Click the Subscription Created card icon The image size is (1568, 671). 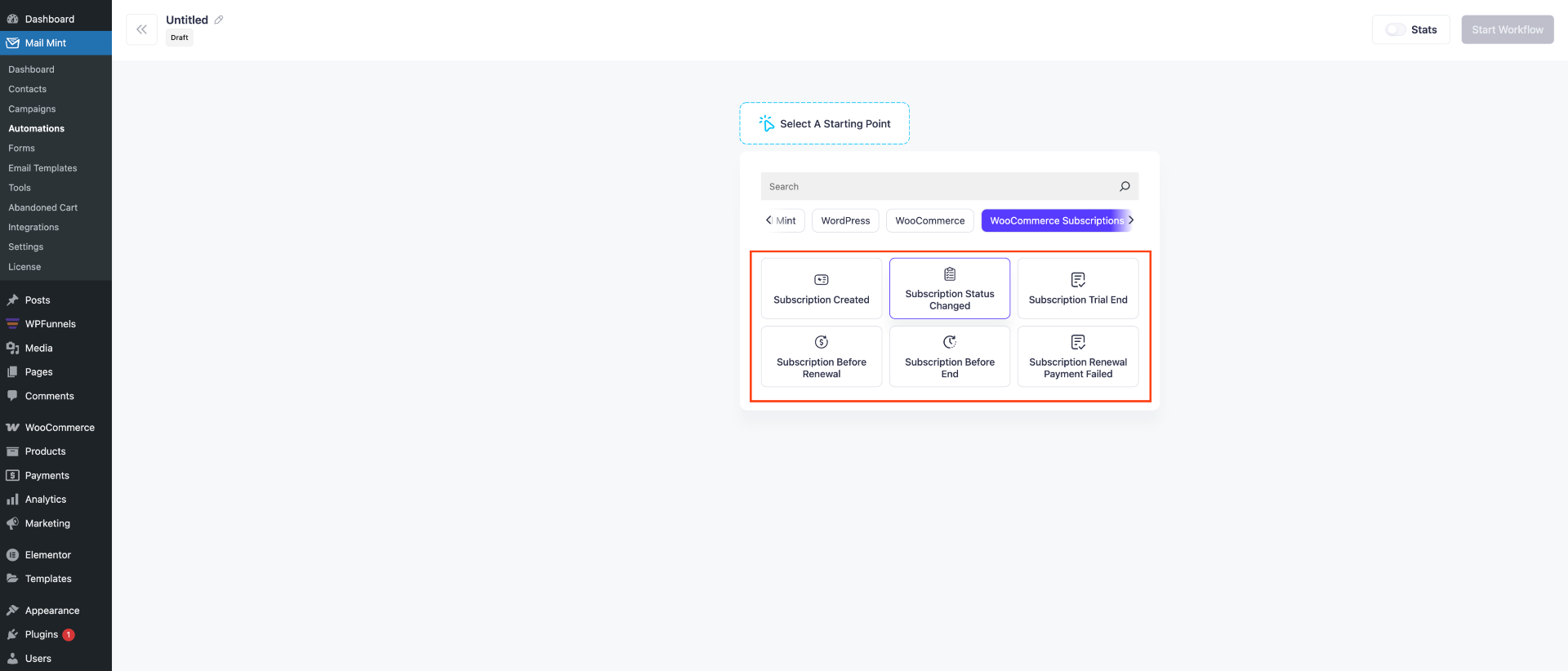(x=822, y=280)
